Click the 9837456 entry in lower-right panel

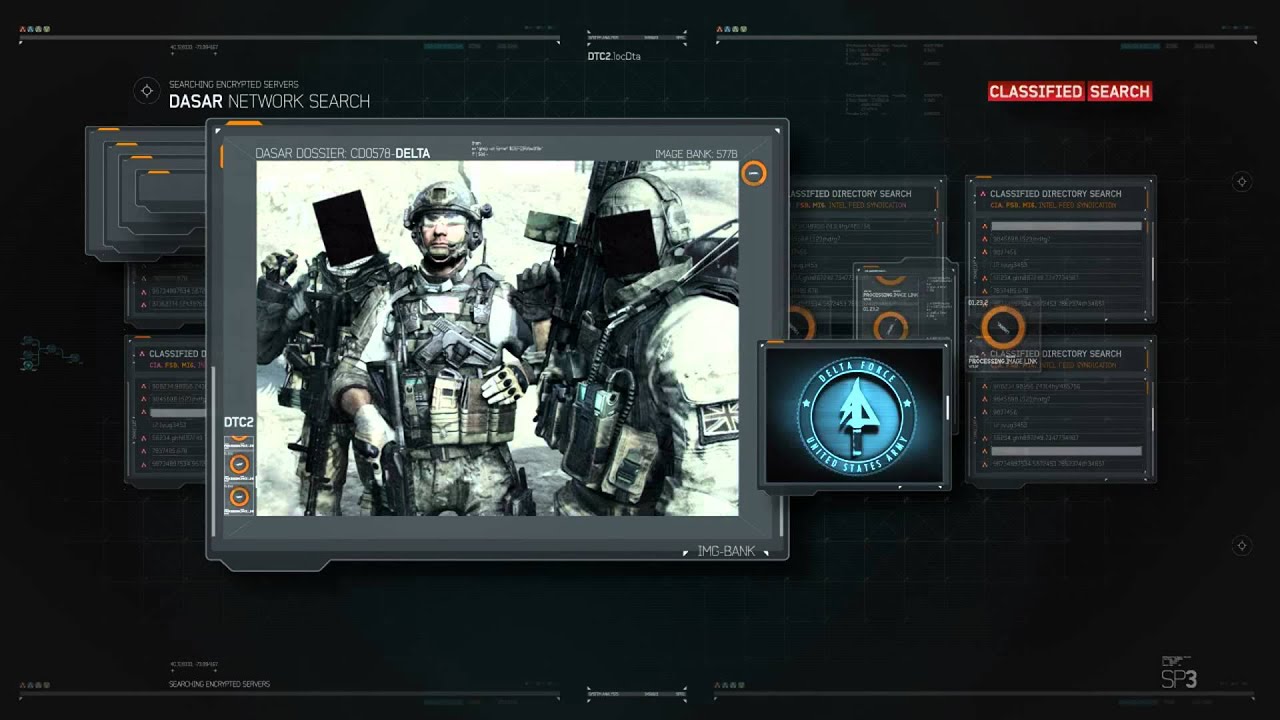(1005, 412)
